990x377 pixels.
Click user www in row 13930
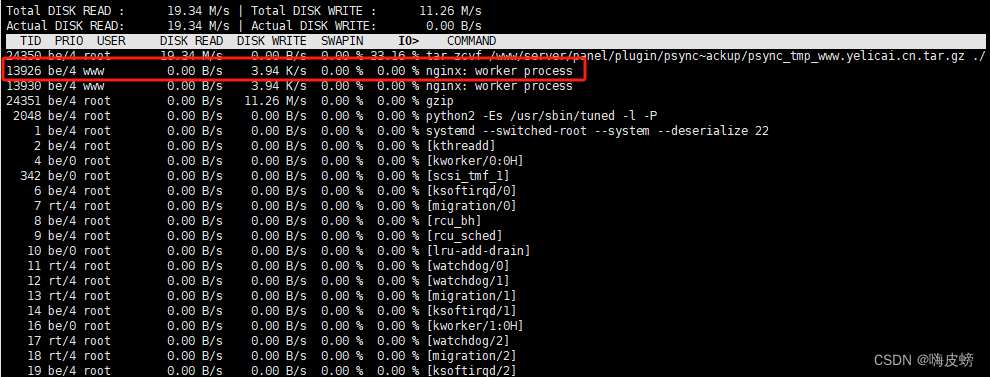[93, 86]
